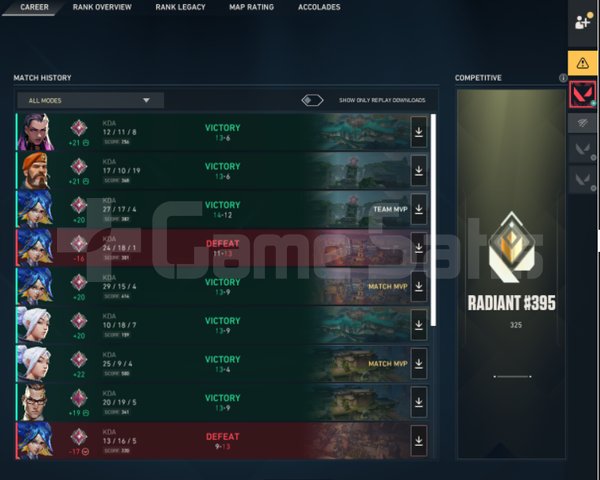Select the first greyed empty party slot
This screenshot has width=600, height=480.
tap(582, 149)
